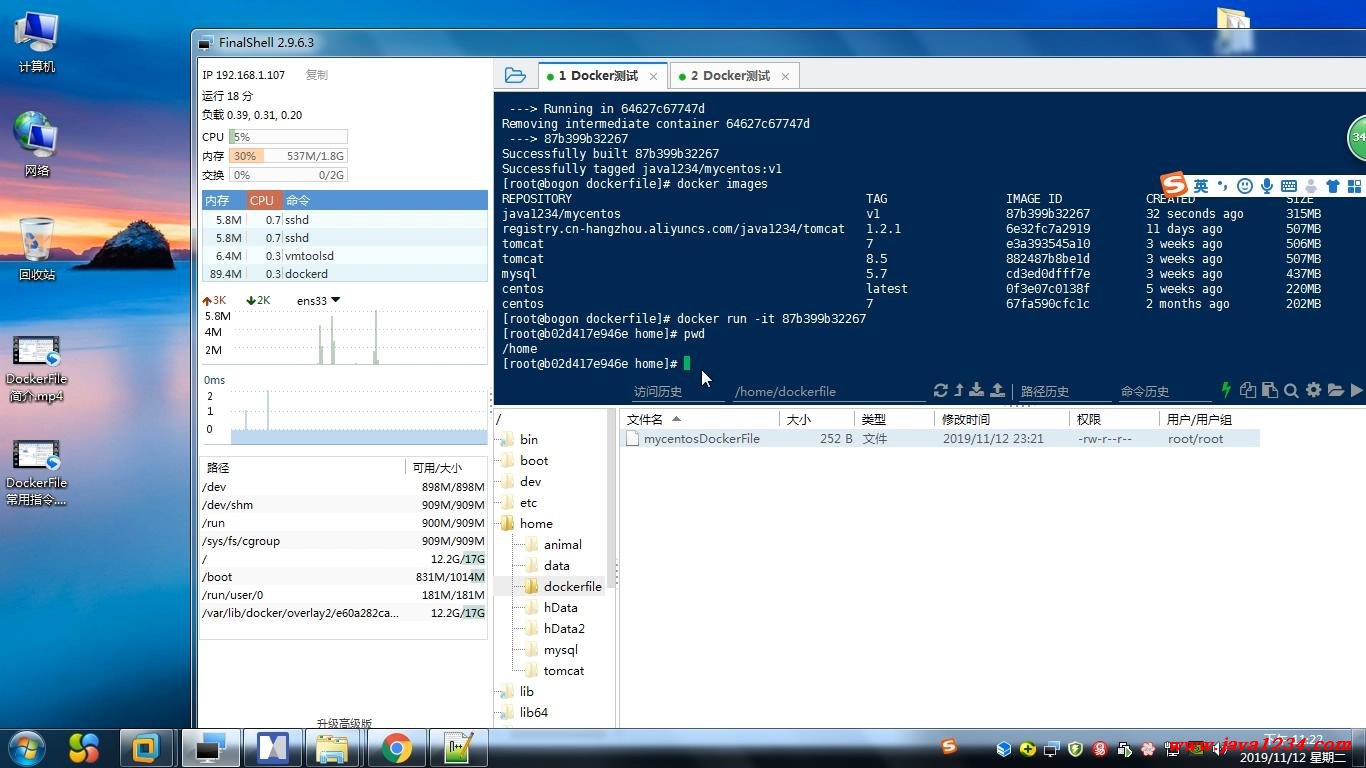Click the open-folder icon in terminal toolbar
Image resolution: width=1366 pixels, height=768 pixels.
pyautogui.click(x=1335, y=390)
